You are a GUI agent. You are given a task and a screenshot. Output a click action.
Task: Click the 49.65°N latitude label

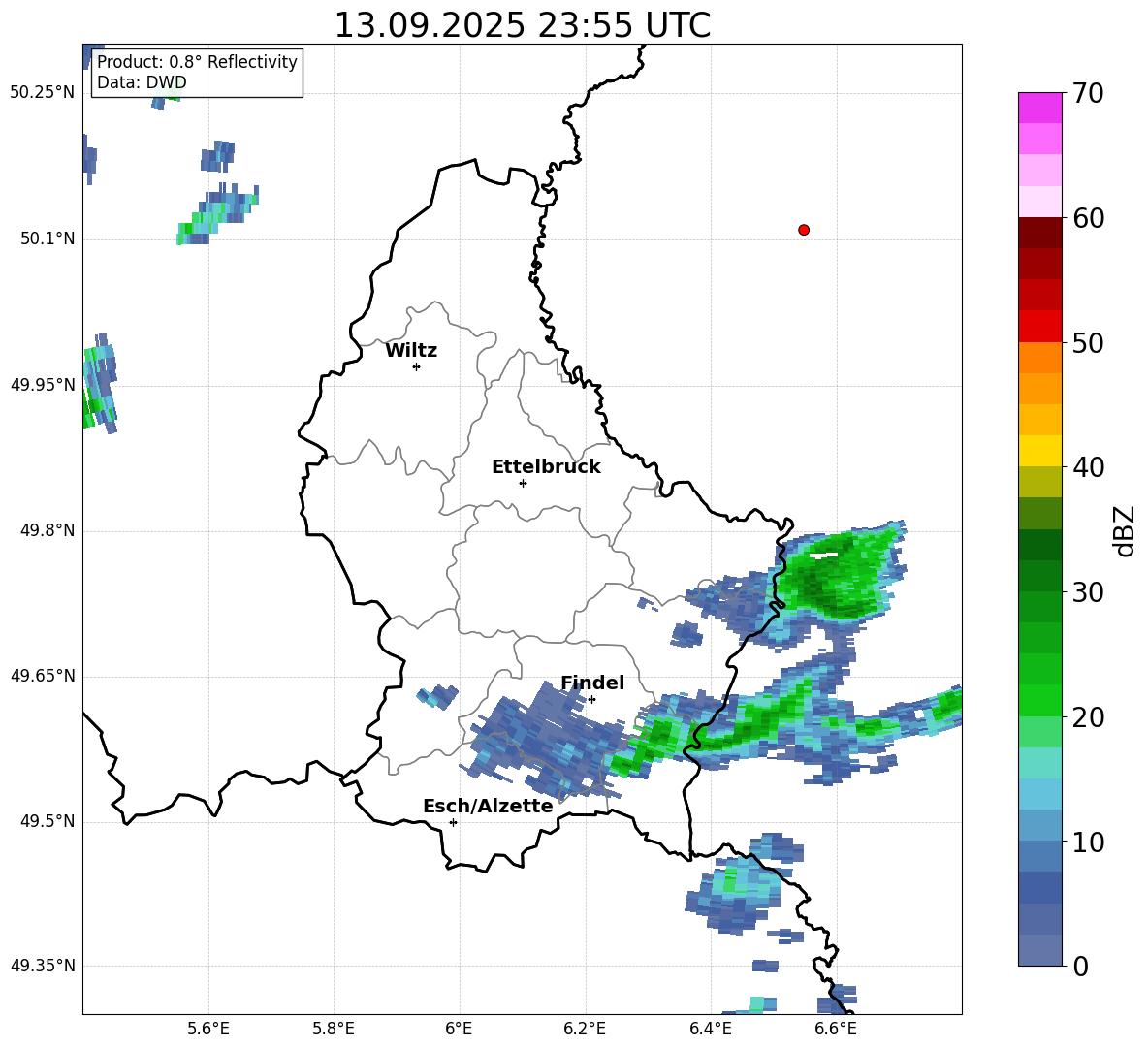point(43,677)
